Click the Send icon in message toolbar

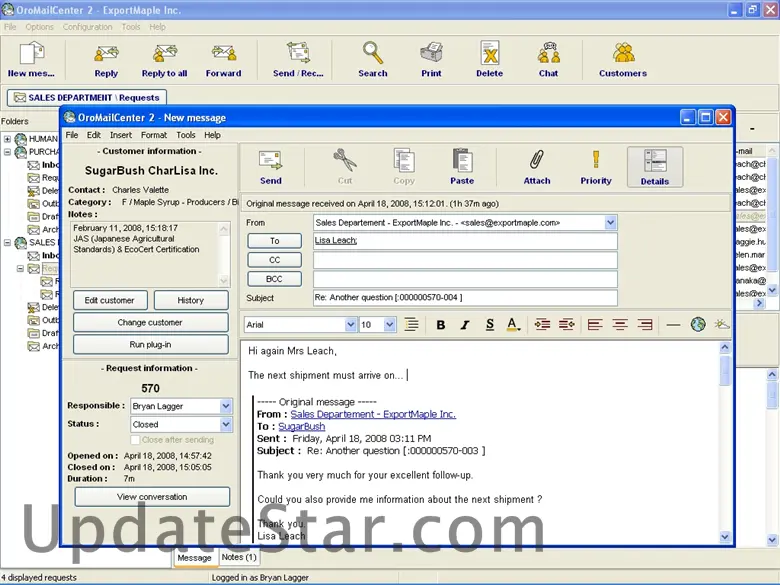[270, 166]
